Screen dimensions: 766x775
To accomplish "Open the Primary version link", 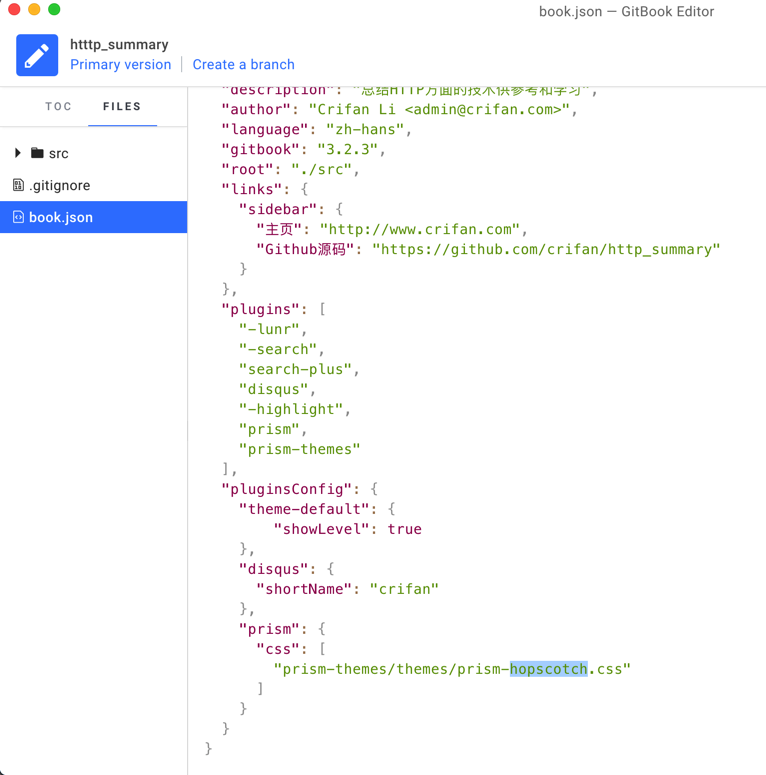I will (120, 64).
